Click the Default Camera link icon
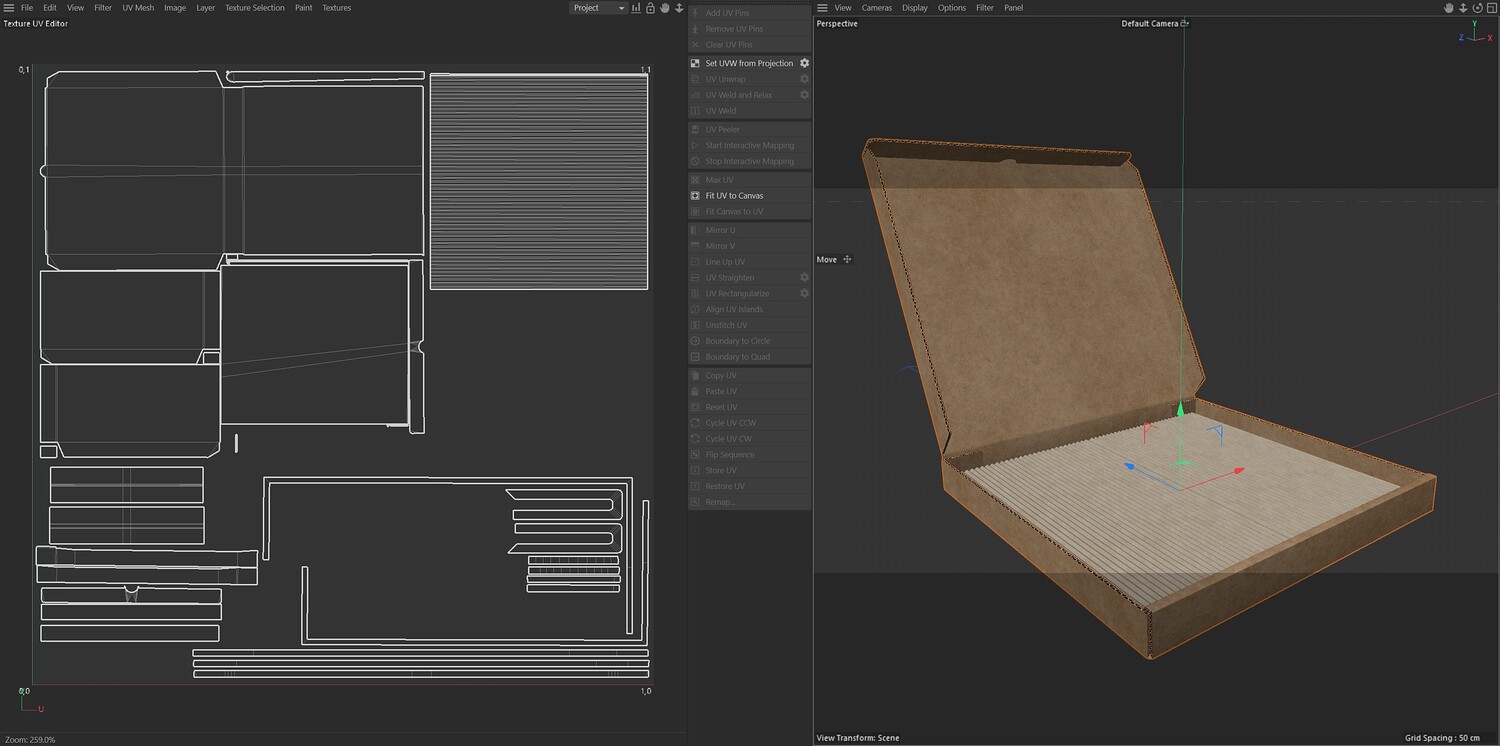 pyautogui.click(x=1185, y=23)
